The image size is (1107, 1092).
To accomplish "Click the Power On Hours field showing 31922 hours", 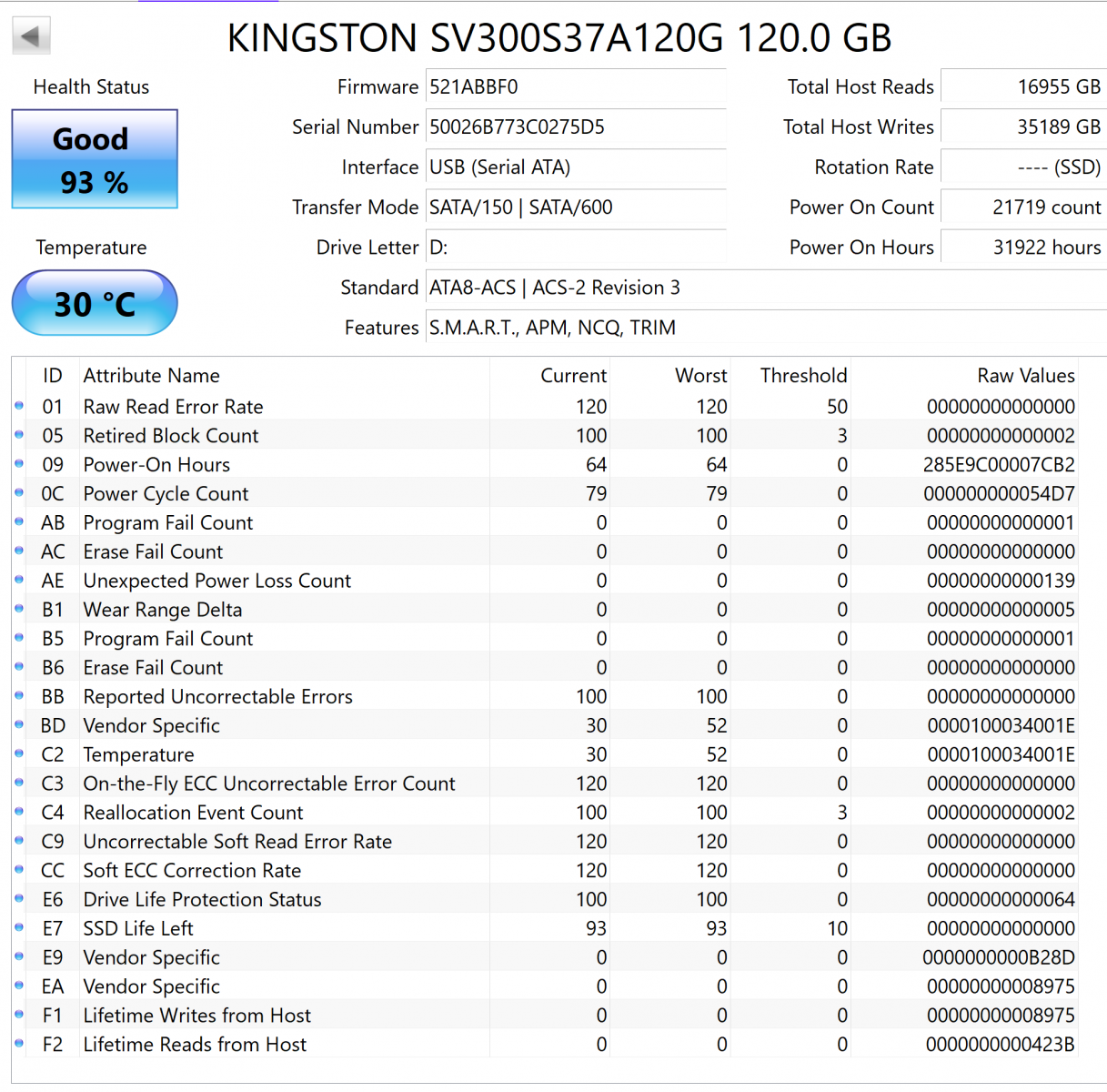I will [x=1023, y=248].
